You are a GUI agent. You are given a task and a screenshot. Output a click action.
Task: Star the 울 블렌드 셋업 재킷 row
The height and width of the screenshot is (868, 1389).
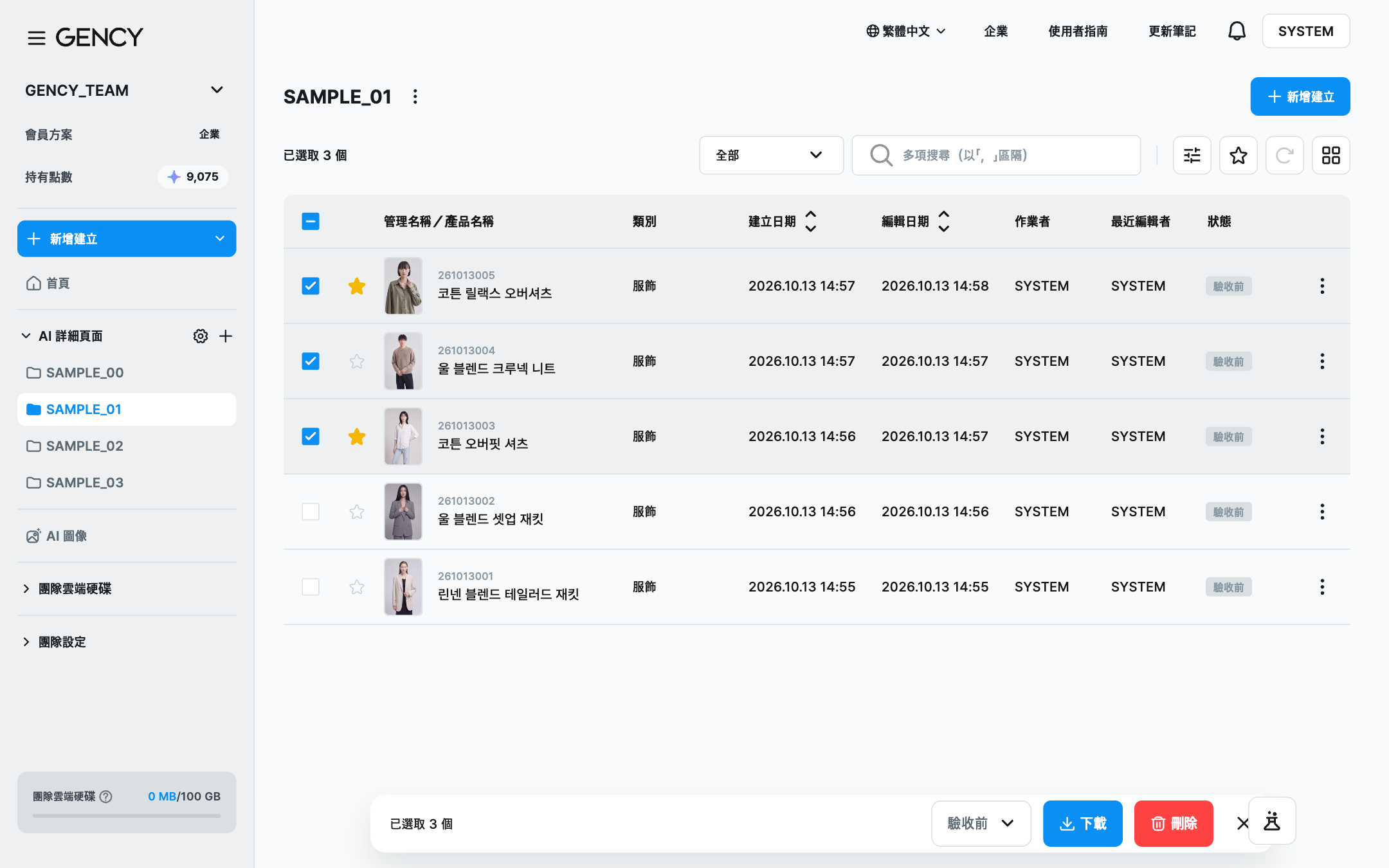(357, 512)
